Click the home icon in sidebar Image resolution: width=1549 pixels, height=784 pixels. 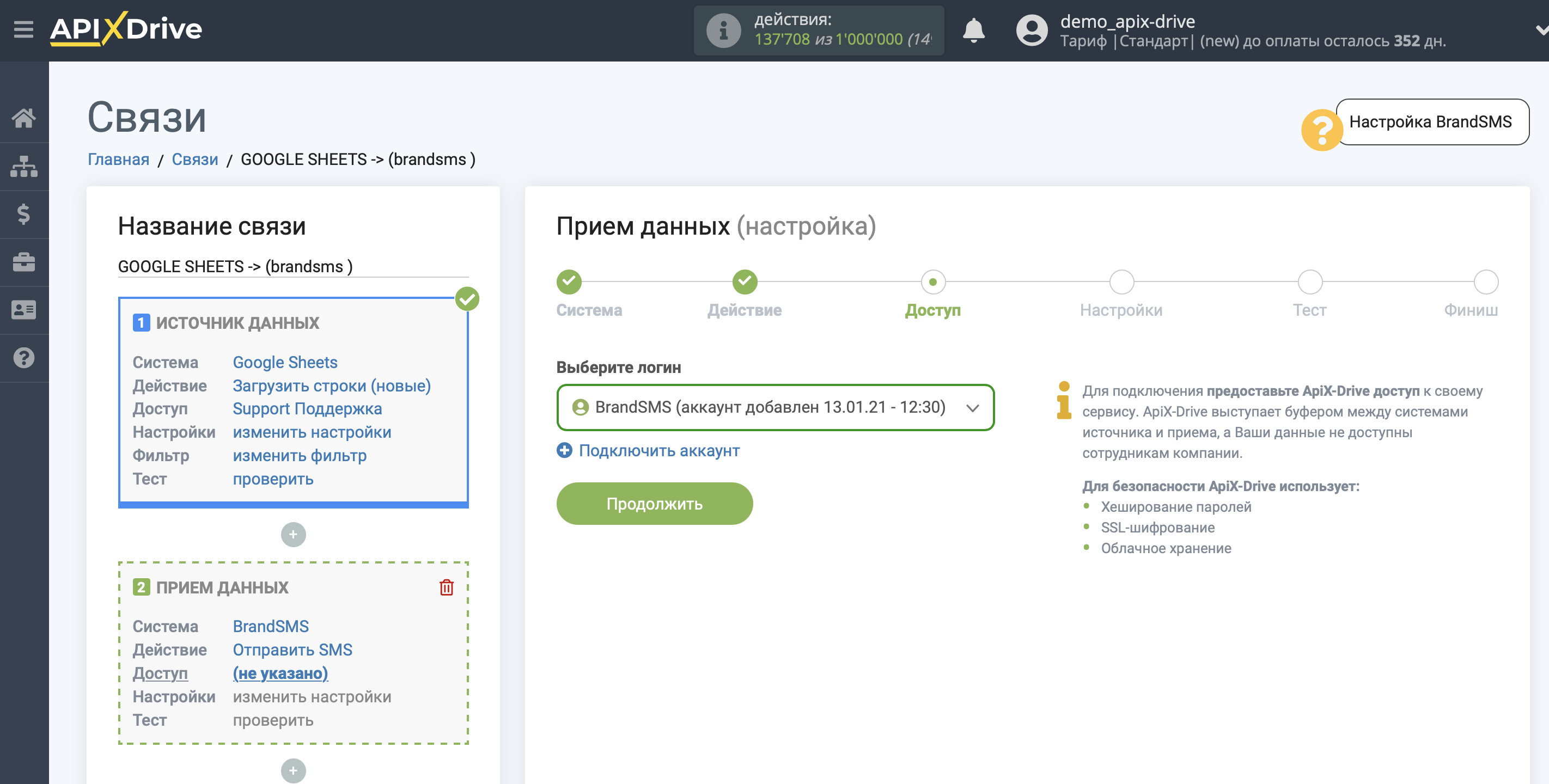click(x=23, y=118)
